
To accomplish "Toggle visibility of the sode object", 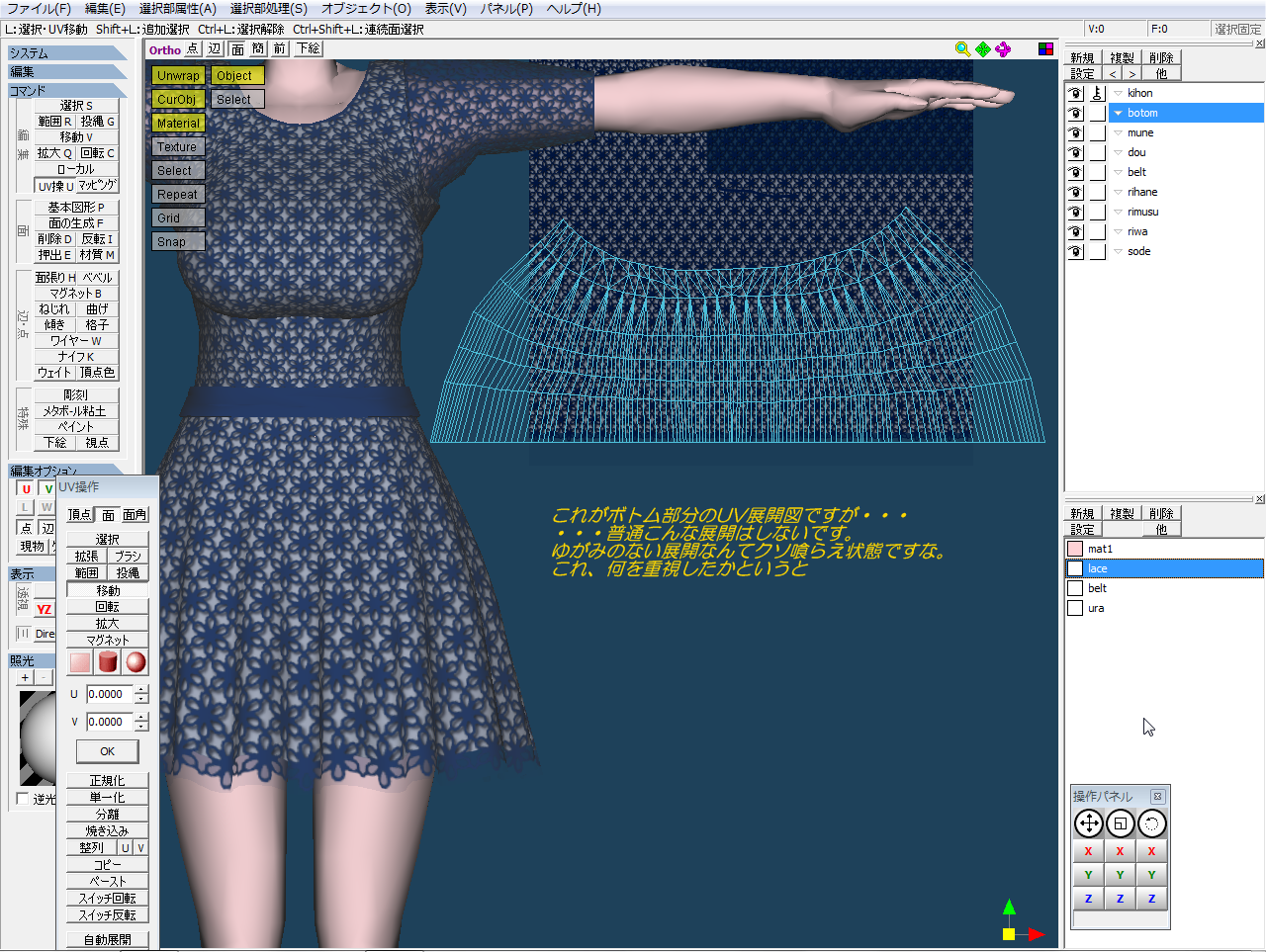I will click(1075, 252).
